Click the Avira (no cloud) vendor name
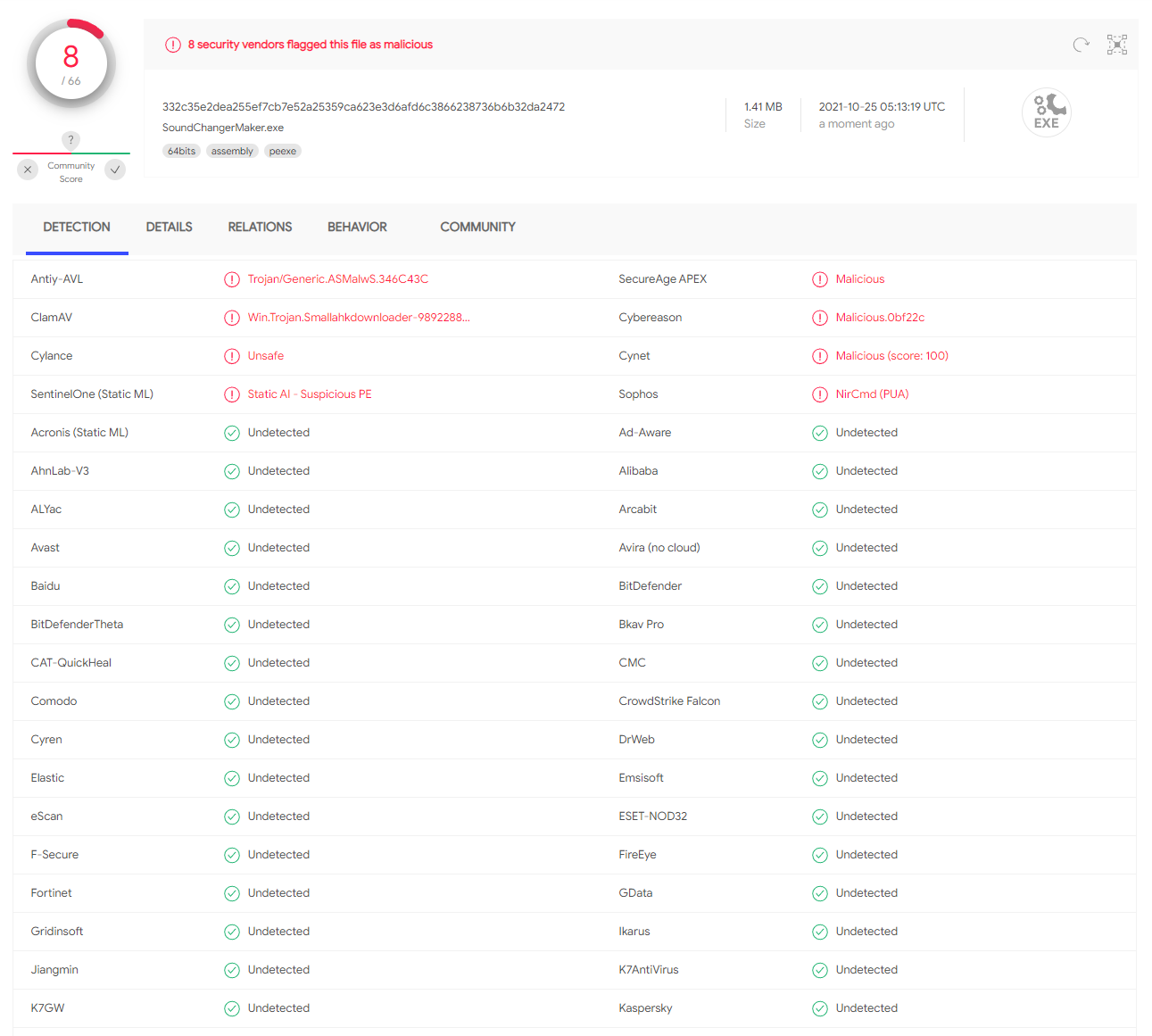Viewport: 1152px width, 1036px height. 659,548
